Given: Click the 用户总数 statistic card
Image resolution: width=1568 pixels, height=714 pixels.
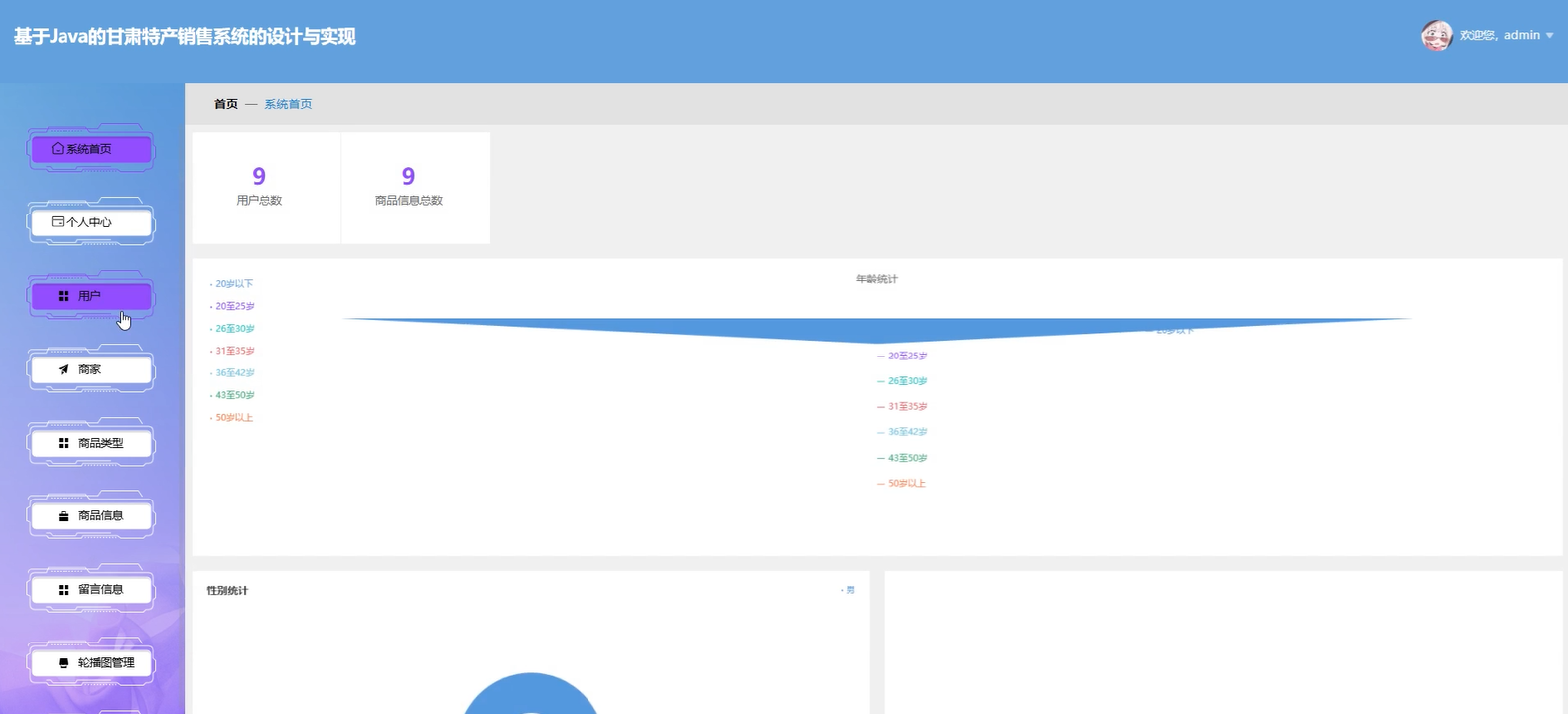Looking at the screenshot, I should pos(266,188).
